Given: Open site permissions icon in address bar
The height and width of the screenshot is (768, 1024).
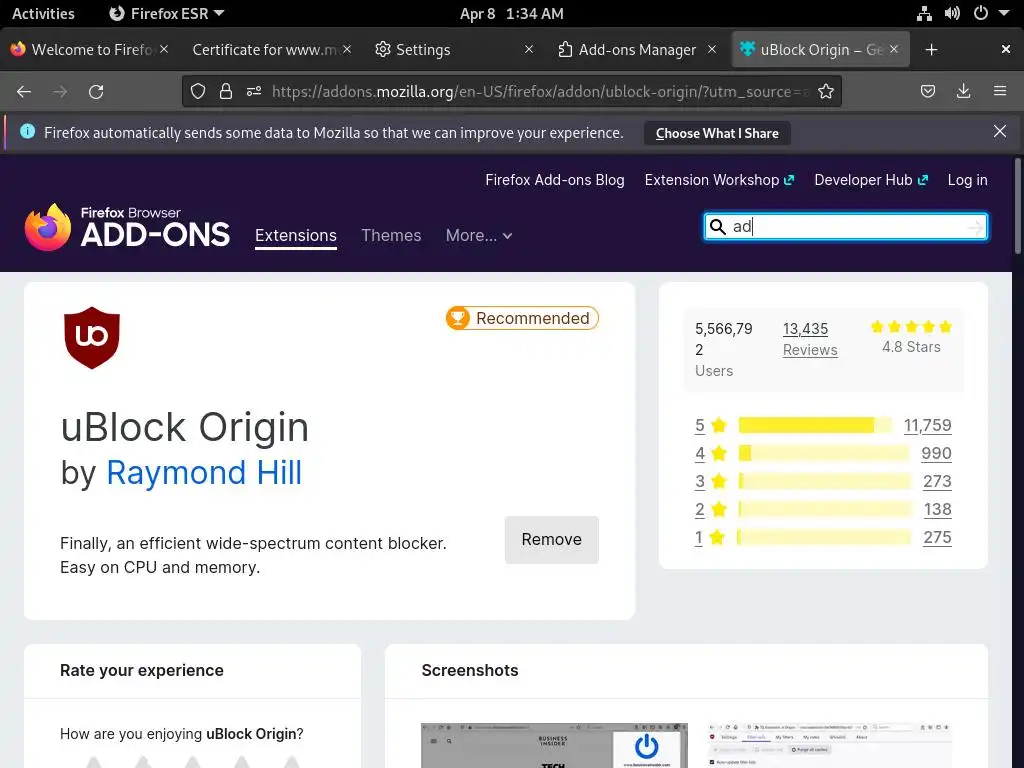Looking at the screenshot, I should coord(254,91).
